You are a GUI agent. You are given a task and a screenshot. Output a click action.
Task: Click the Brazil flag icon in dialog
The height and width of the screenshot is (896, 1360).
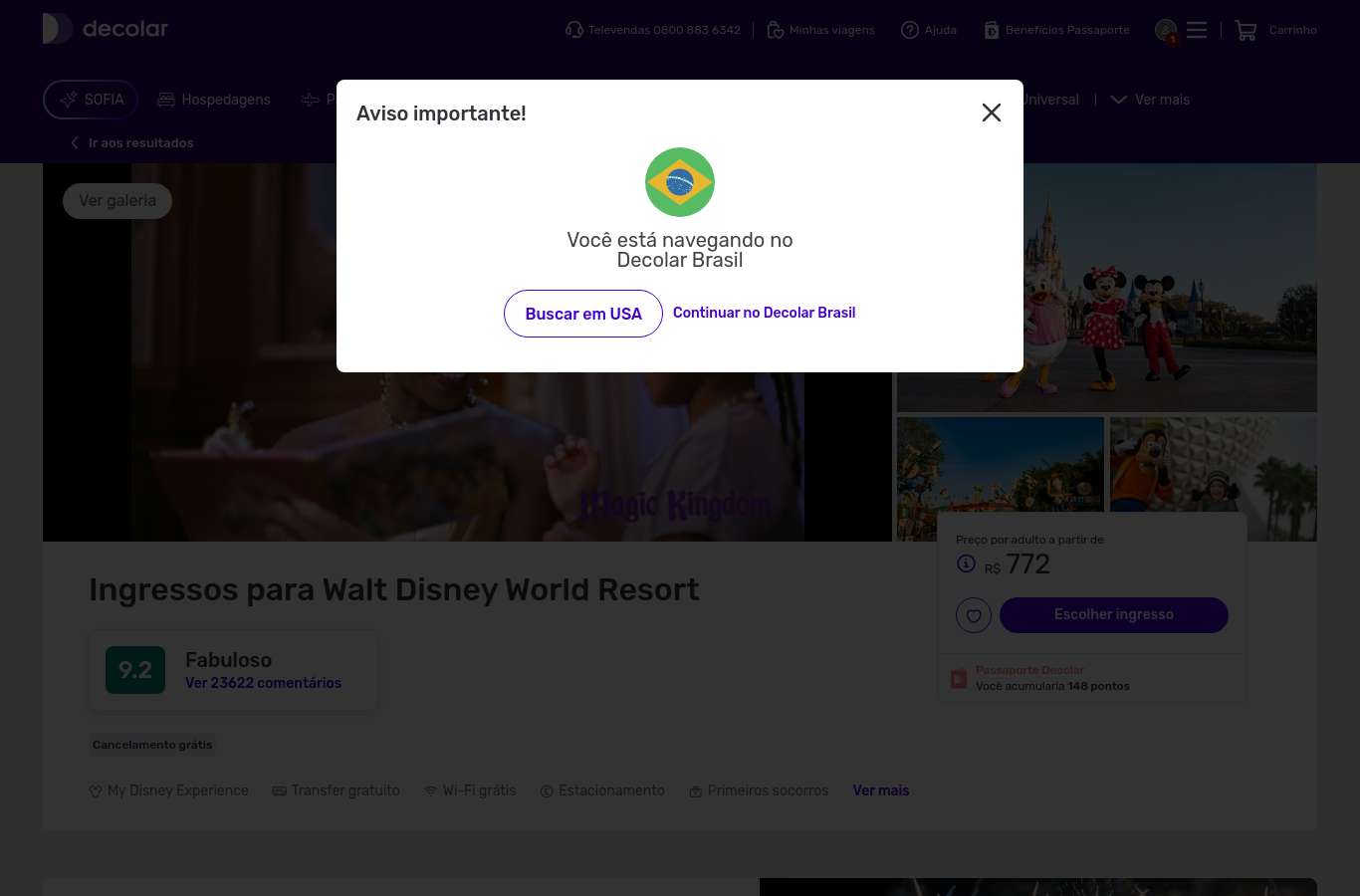pos(680,182)
